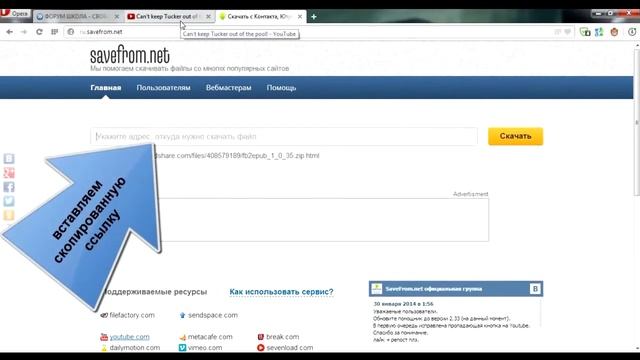
Task: Click the site info globe icon
Action: (x=71, y=32)
